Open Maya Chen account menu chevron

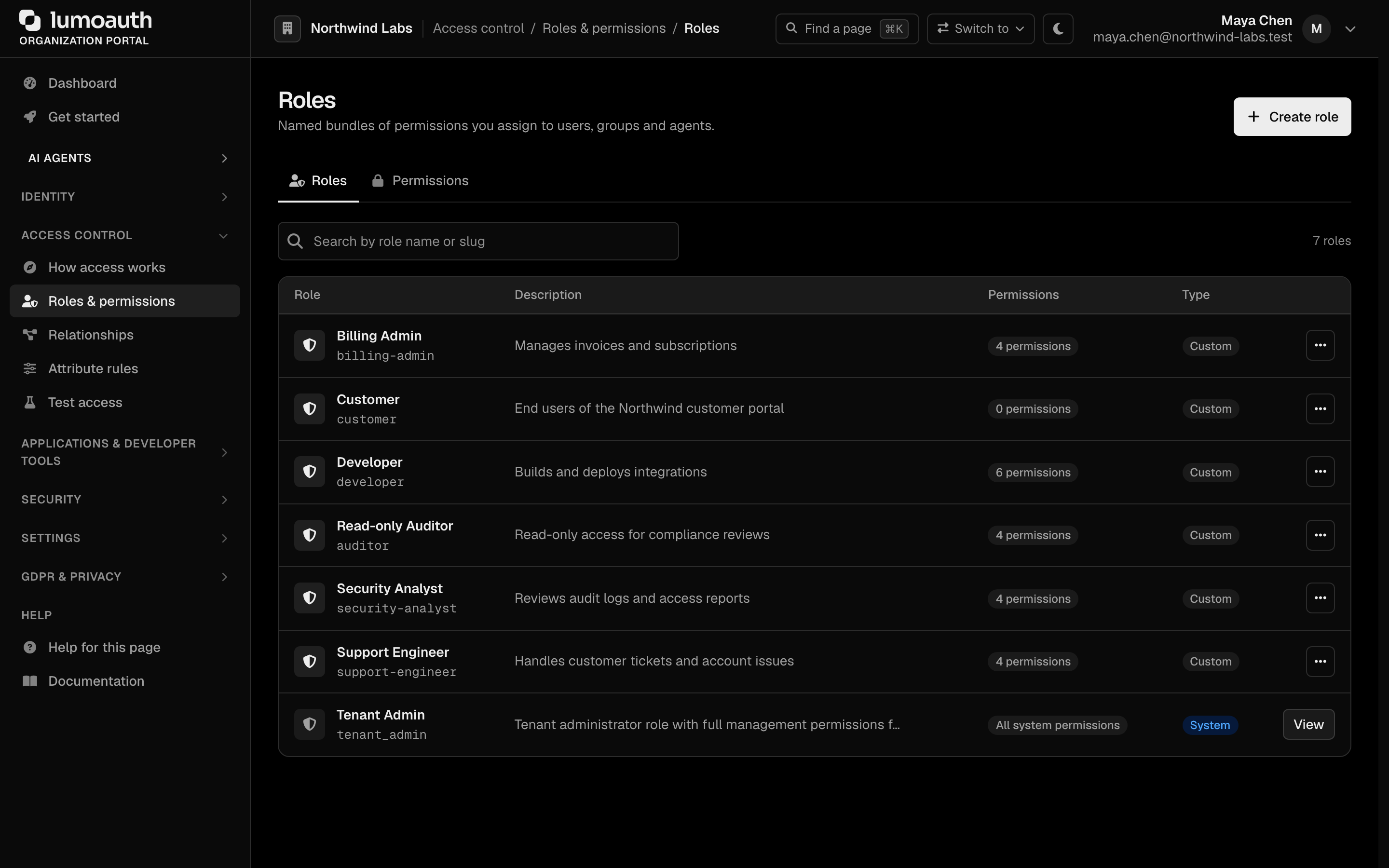1350,29
